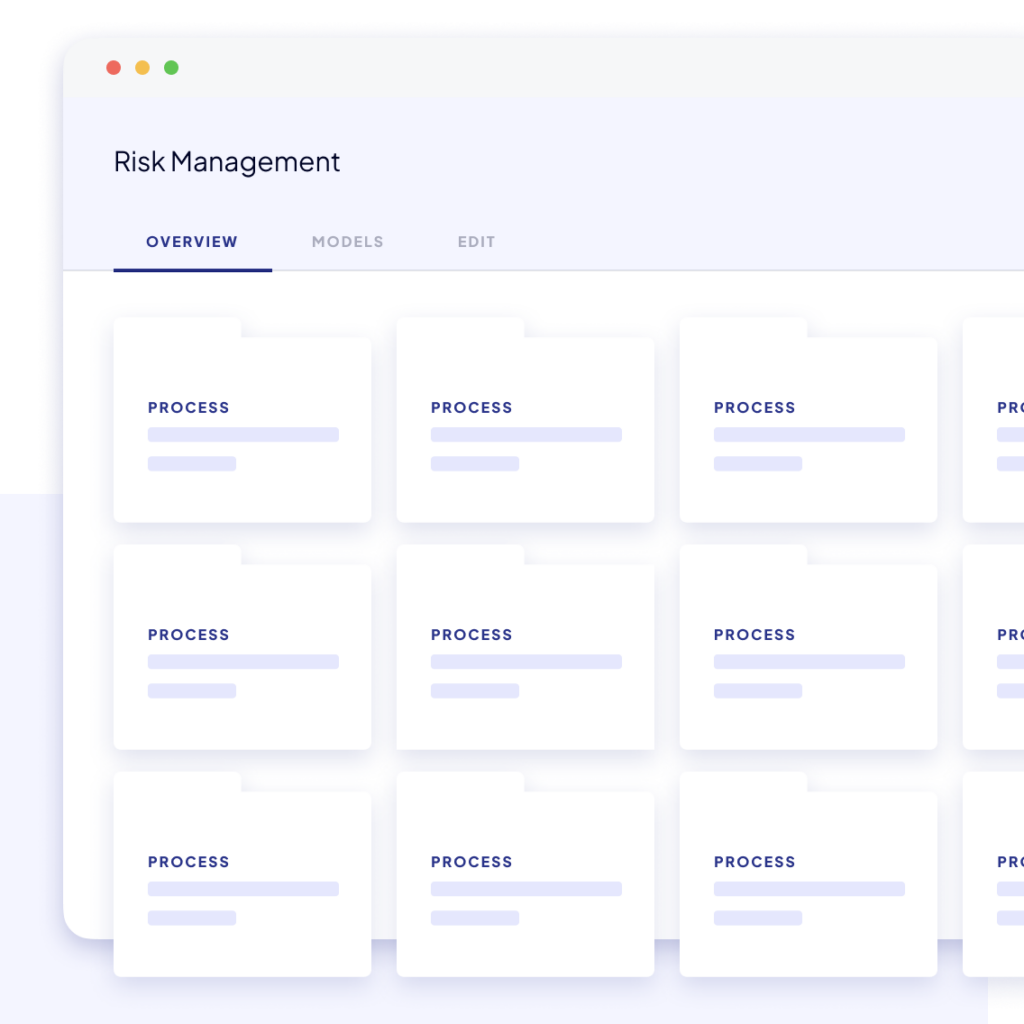1024x1024 pixels.
Task: Click short placeholder bar in the center folder card
Action: pos(475,691)
